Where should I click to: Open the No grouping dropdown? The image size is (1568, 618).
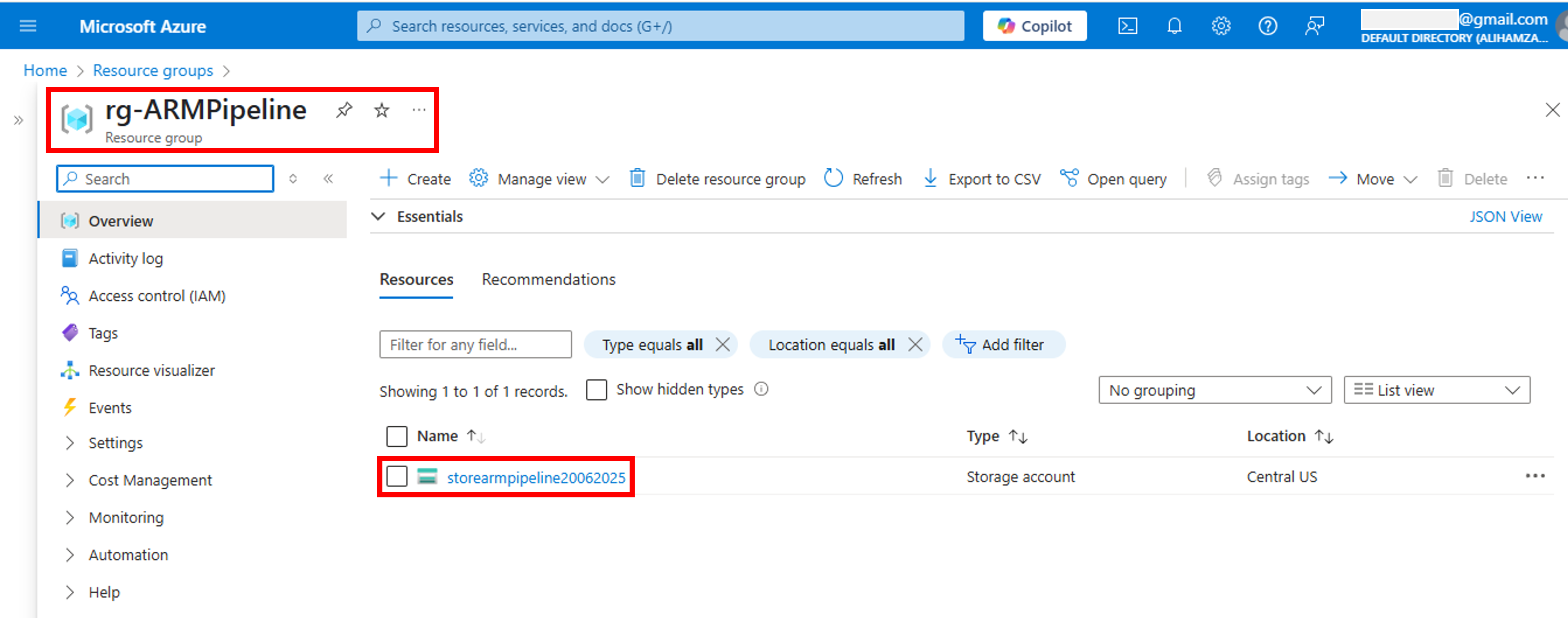pos(1214,390)
